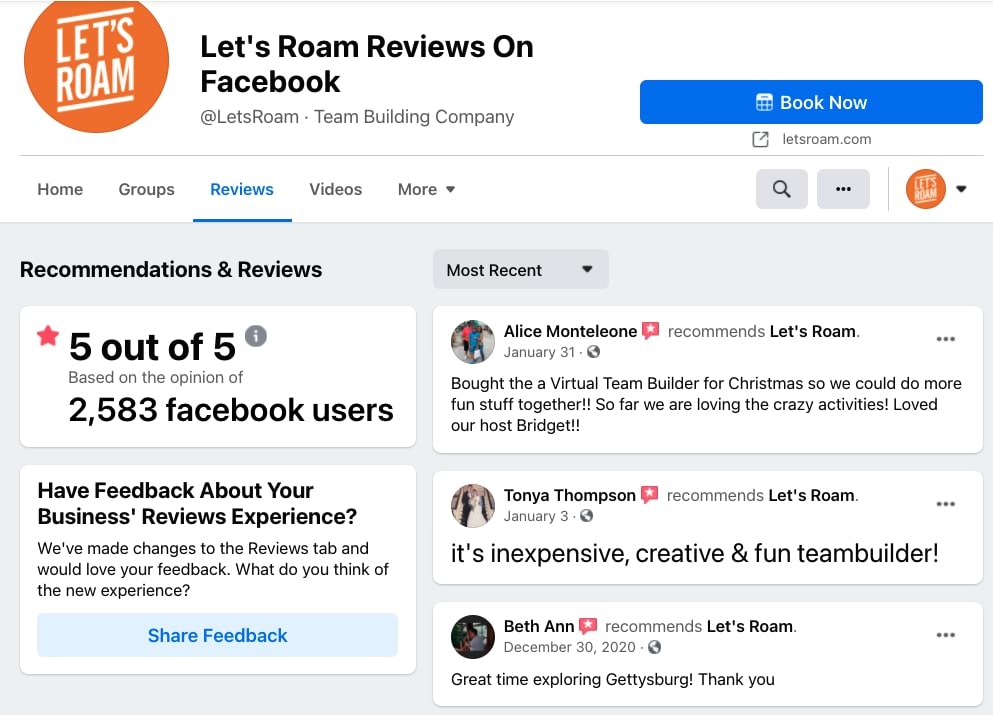The height and width of the screenshot is (715, 993).
Task: Click the calendar icon on Book Now
Action: point(764,102)
